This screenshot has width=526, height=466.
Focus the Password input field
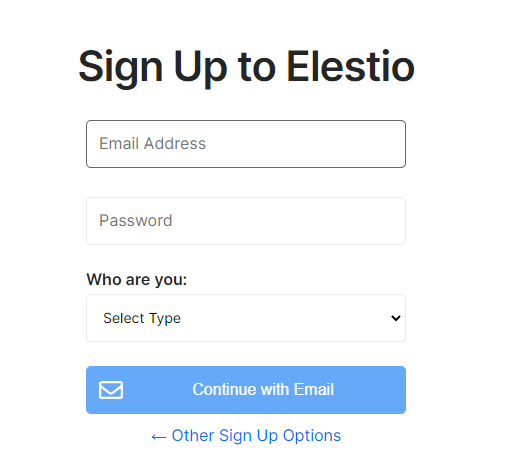(246, 221)
